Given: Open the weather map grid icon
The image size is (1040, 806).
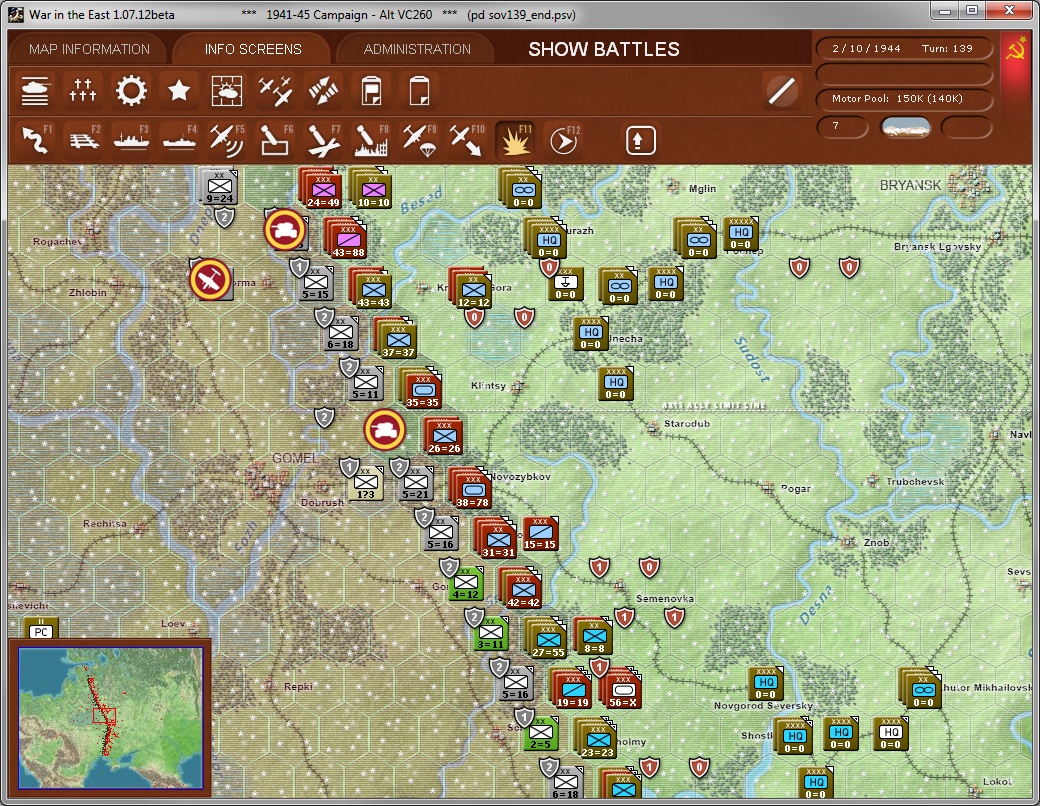Looking at the screenshot, I should 227,91.
